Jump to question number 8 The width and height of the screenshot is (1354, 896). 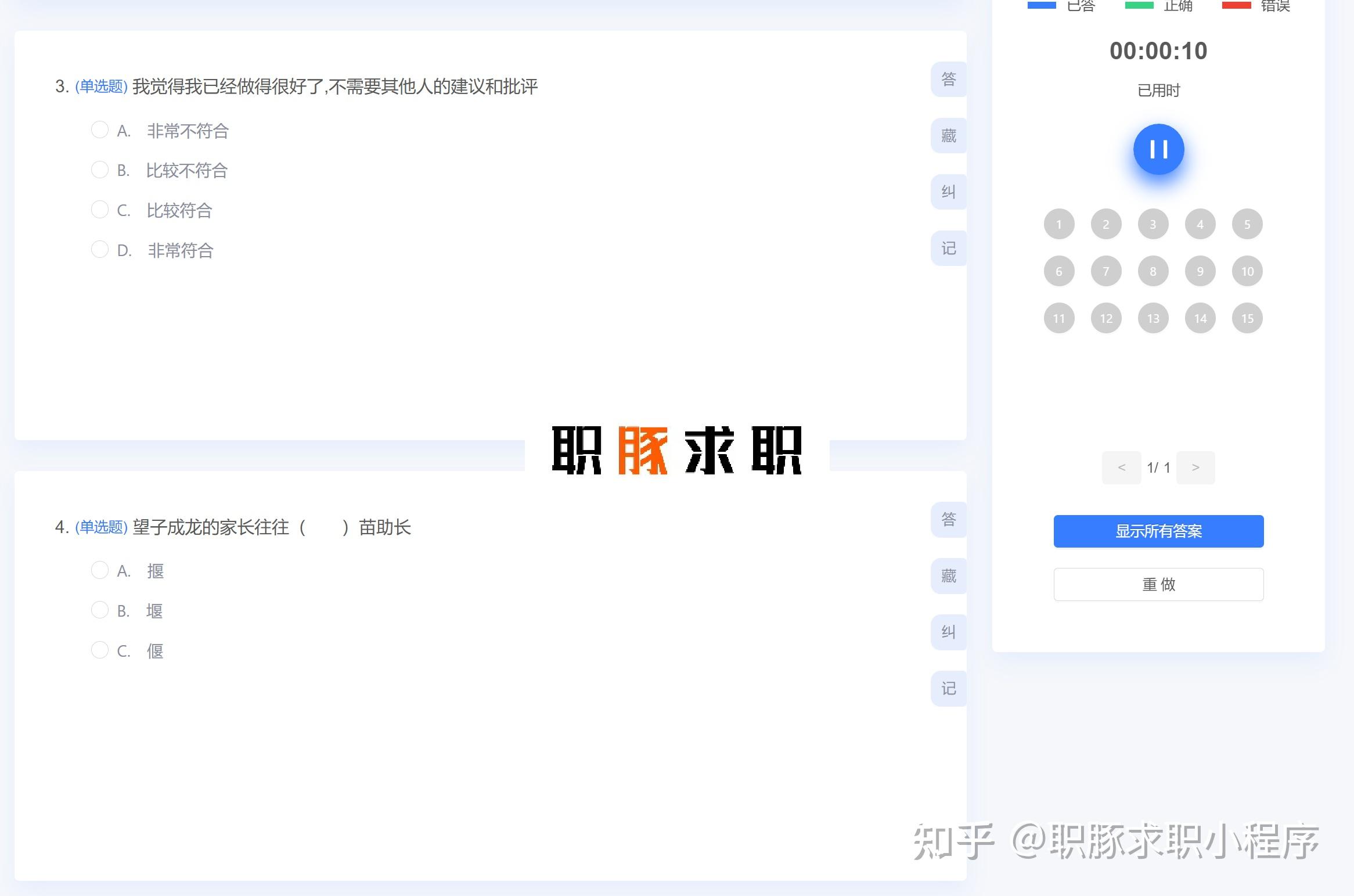[1153, 271]
